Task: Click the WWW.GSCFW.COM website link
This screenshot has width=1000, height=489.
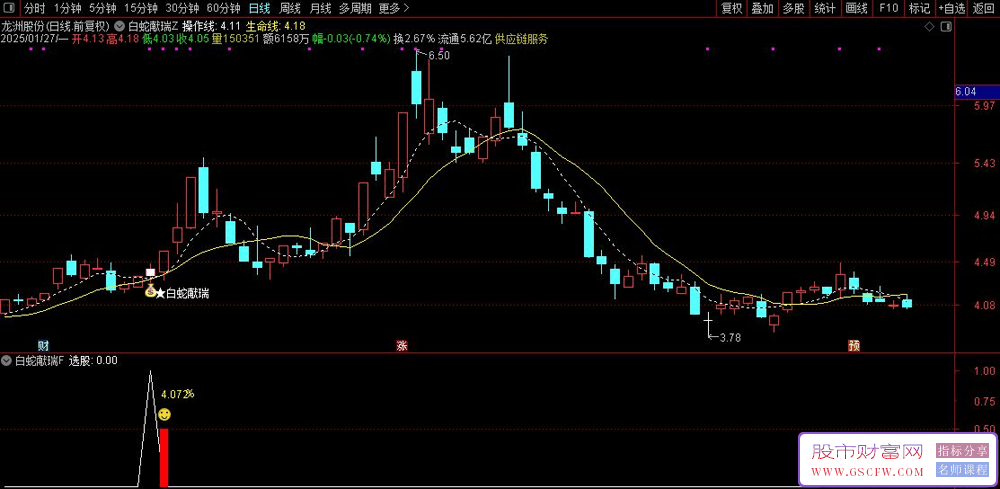Action: click(x=867, y=472)
